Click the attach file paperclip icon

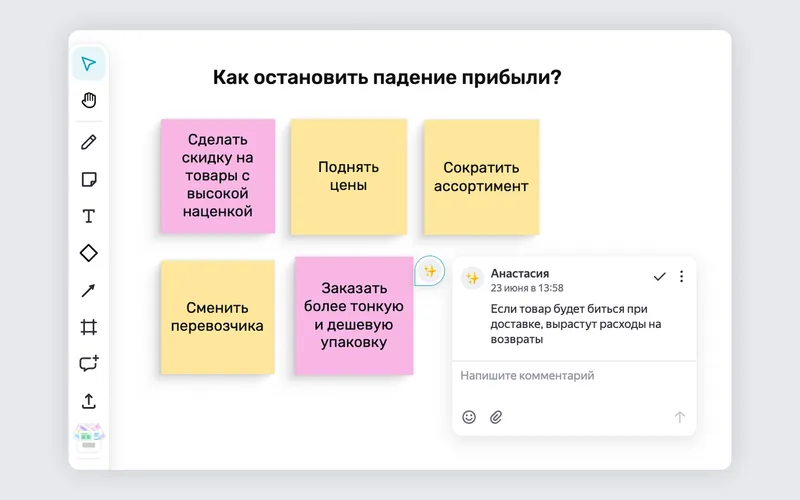496,417
